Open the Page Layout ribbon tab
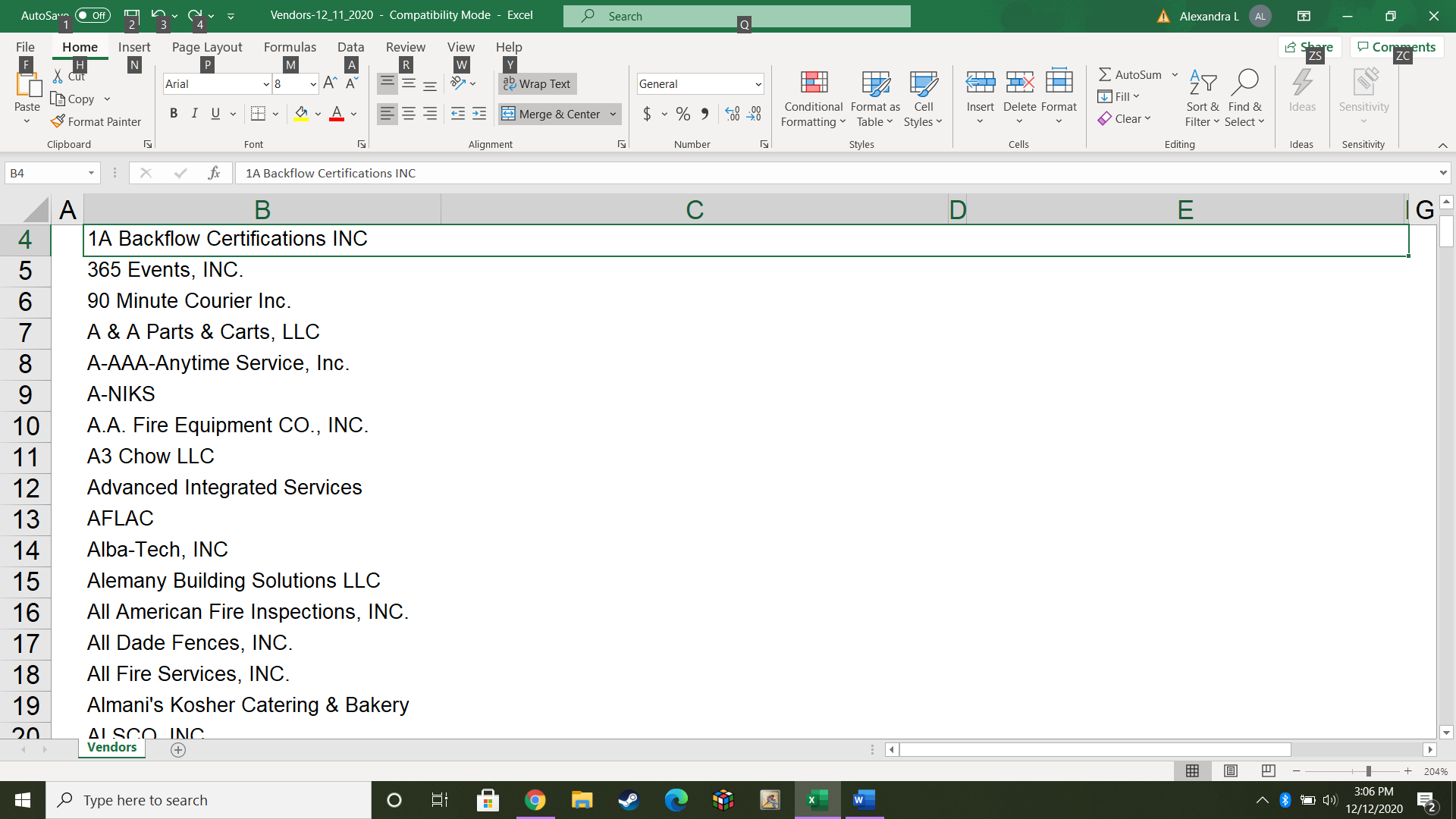 tap(206, 47)
